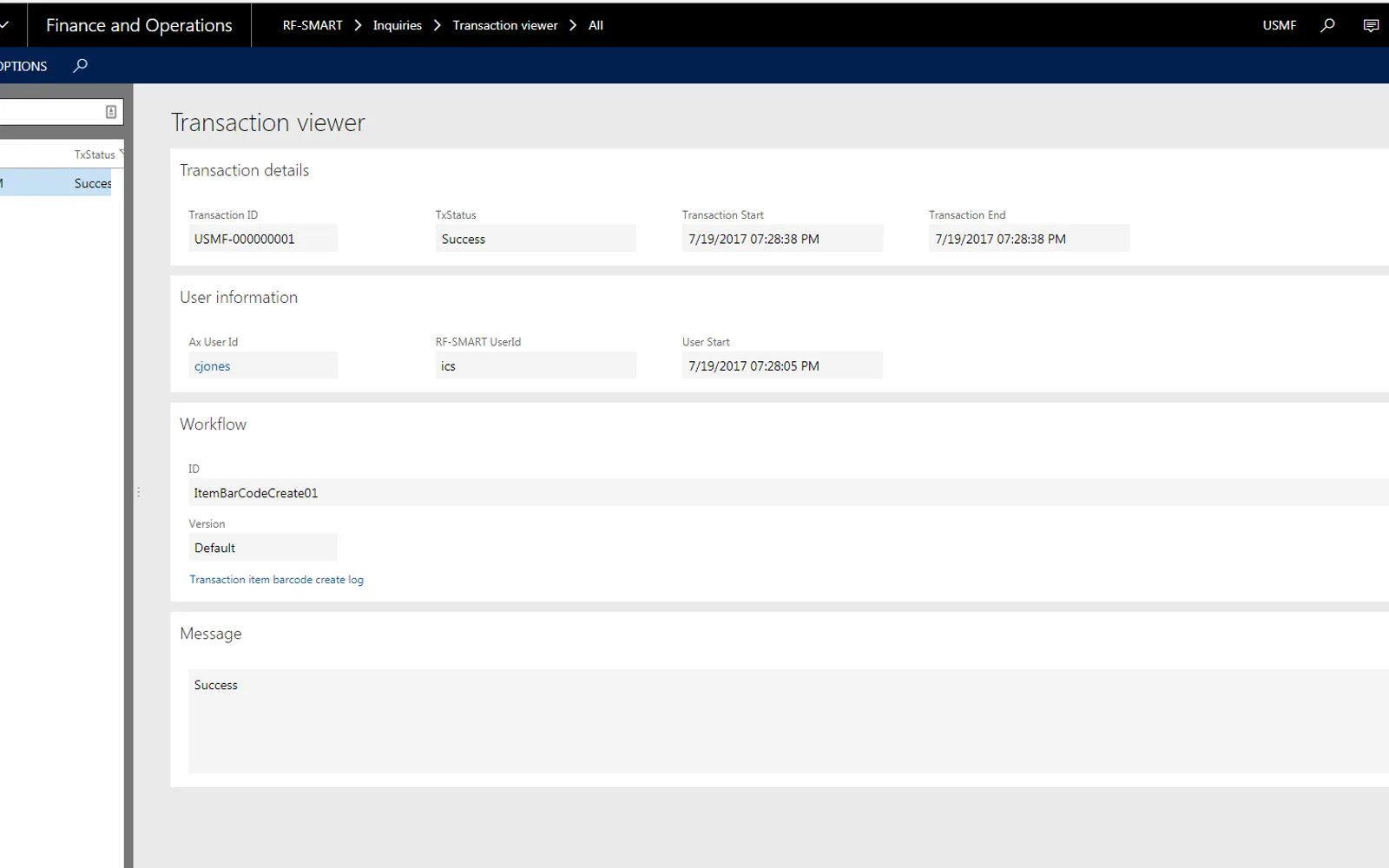1389x868 pixels.
Task: Collapse the User information section header
Action: pyautogui.click(x=239, y=297)
